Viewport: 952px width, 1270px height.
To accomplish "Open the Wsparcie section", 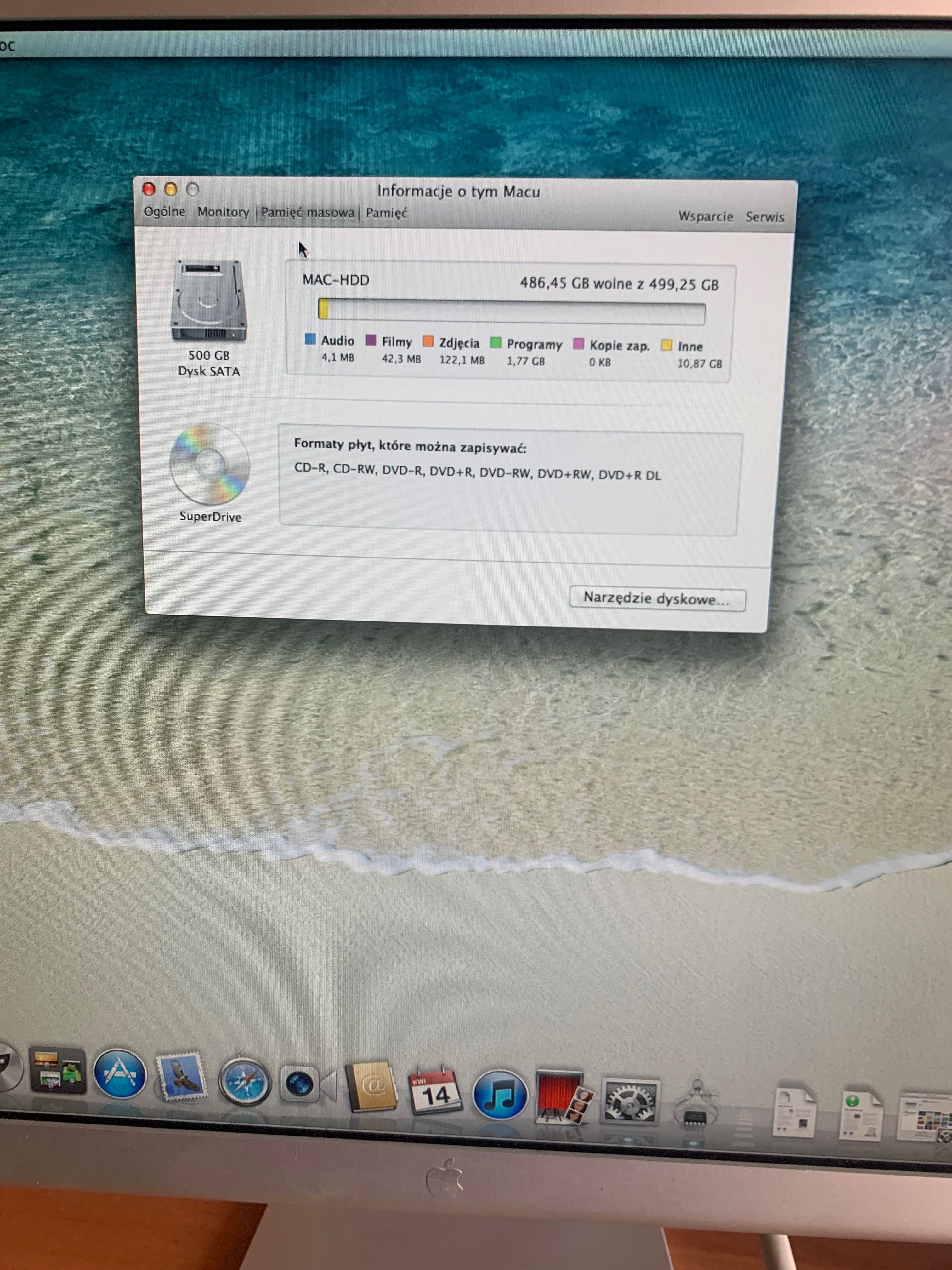I will click(705, 216).
